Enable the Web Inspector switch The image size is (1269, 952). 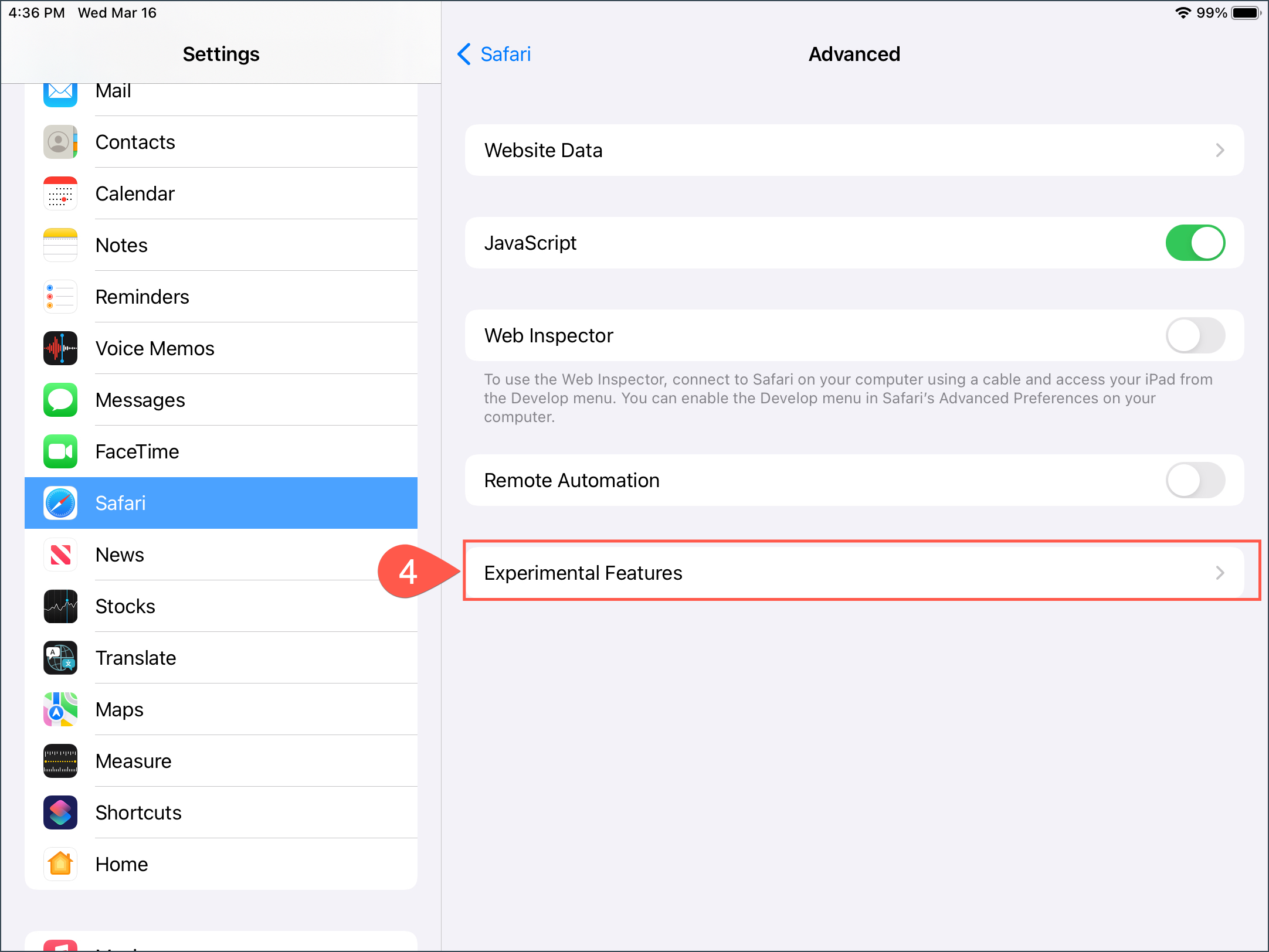pos(1195,335)
